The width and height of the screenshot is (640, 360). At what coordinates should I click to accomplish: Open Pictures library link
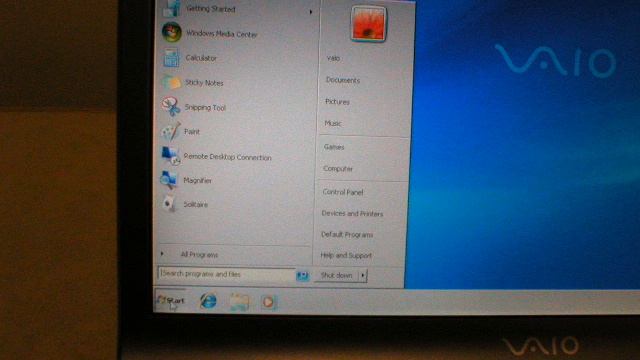point(337,102)
